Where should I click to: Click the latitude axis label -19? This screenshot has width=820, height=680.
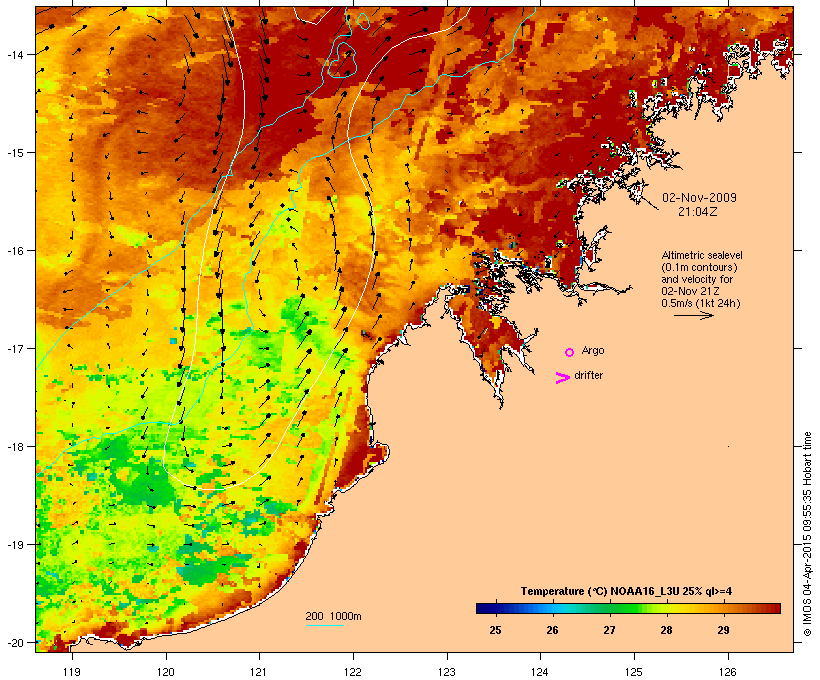tap(14, 545)
